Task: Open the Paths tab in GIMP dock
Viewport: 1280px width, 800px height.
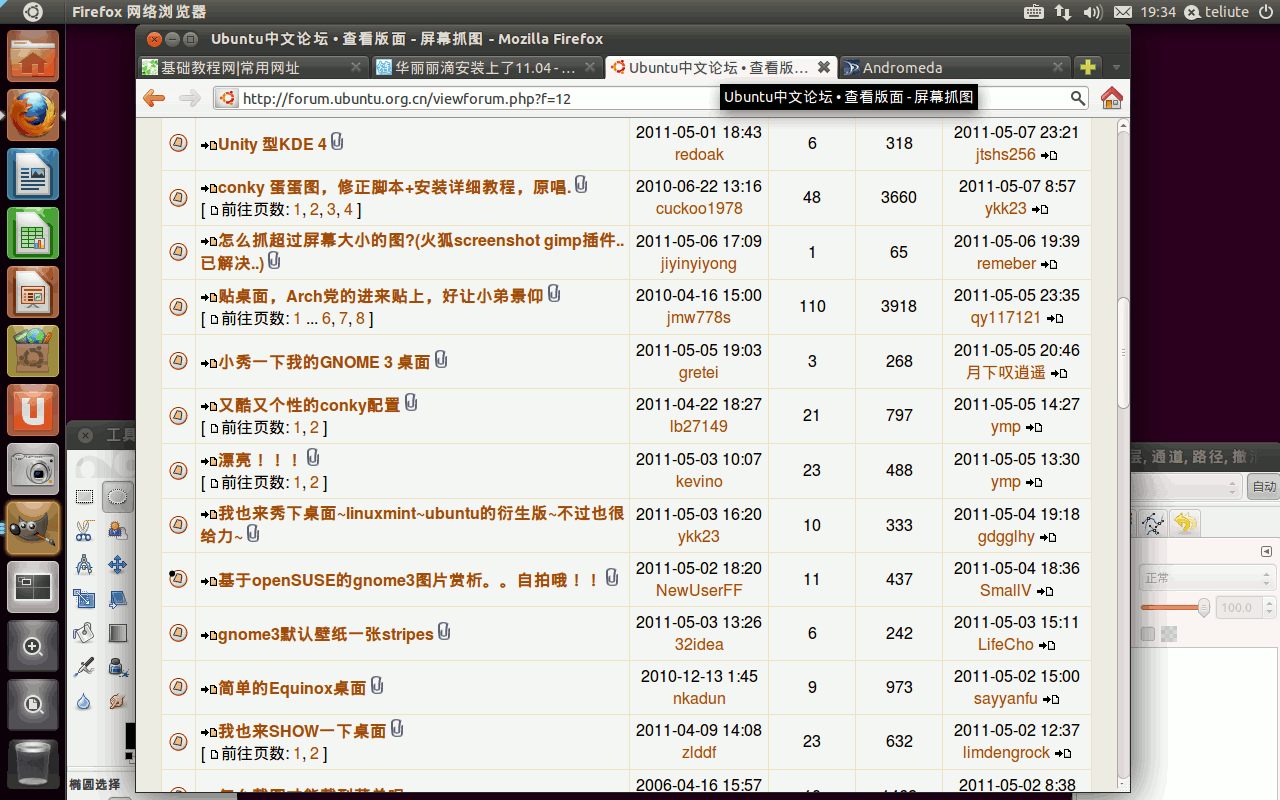Action: (1154, 523)
